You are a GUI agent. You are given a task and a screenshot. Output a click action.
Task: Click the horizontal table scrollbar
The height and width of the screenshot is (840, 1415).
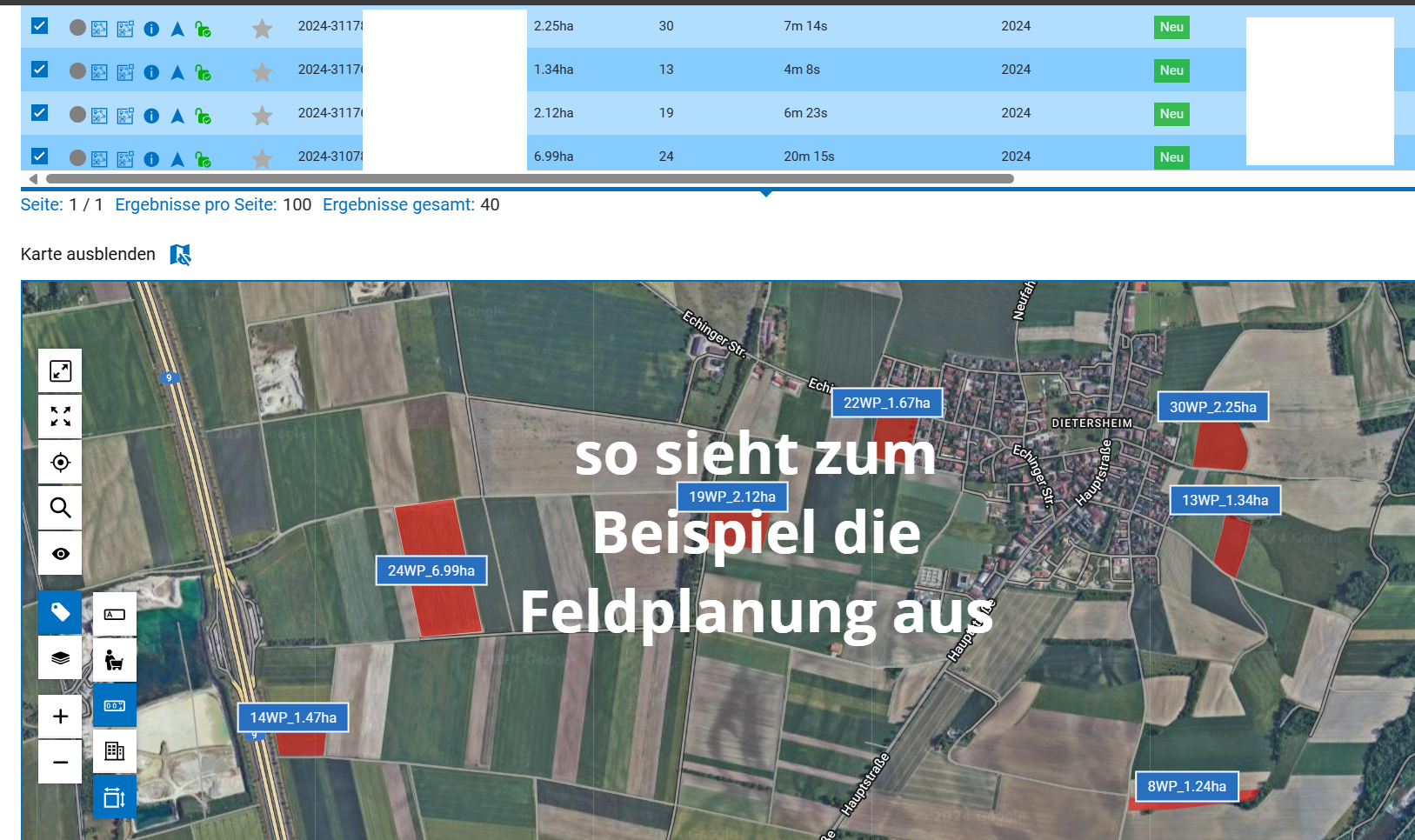tap(530, 179)
